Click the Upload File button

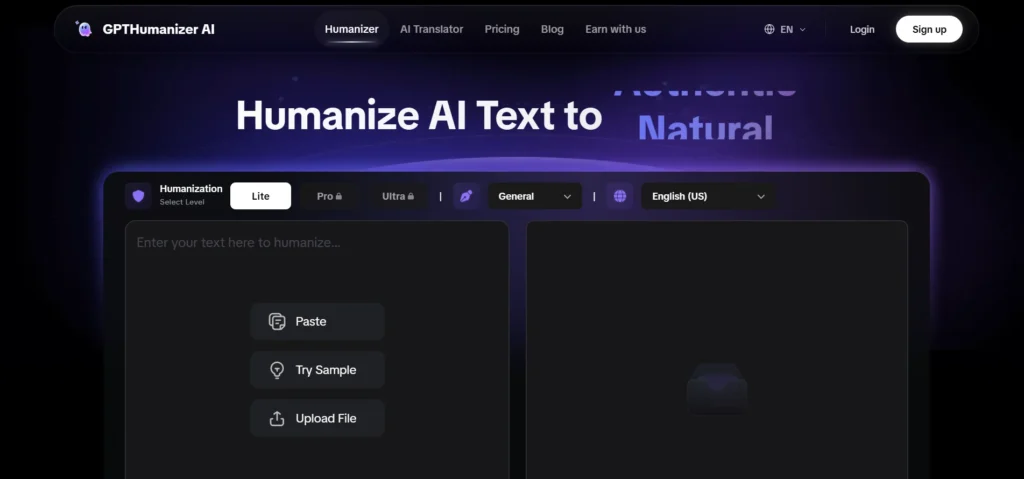[x=317, y=418]
